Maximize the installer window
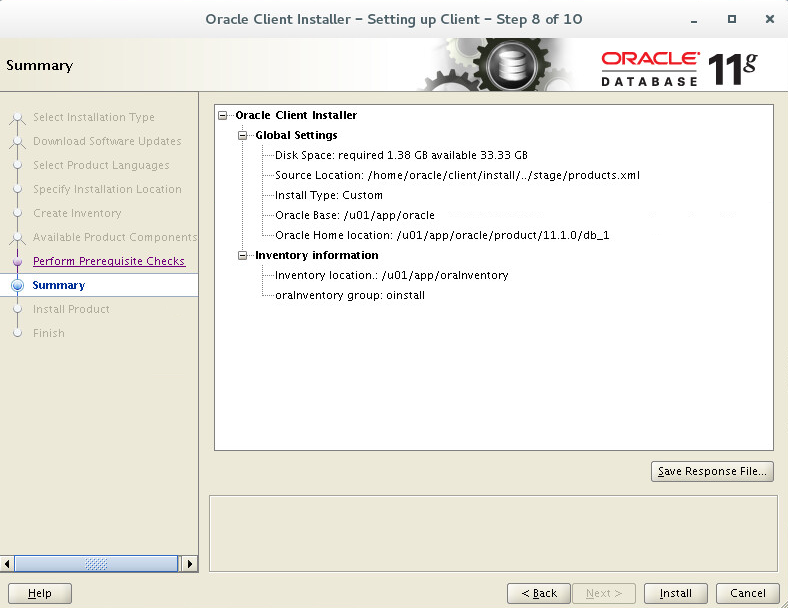The height and width of the screenshot is (608, 788). tap(732, 19)
